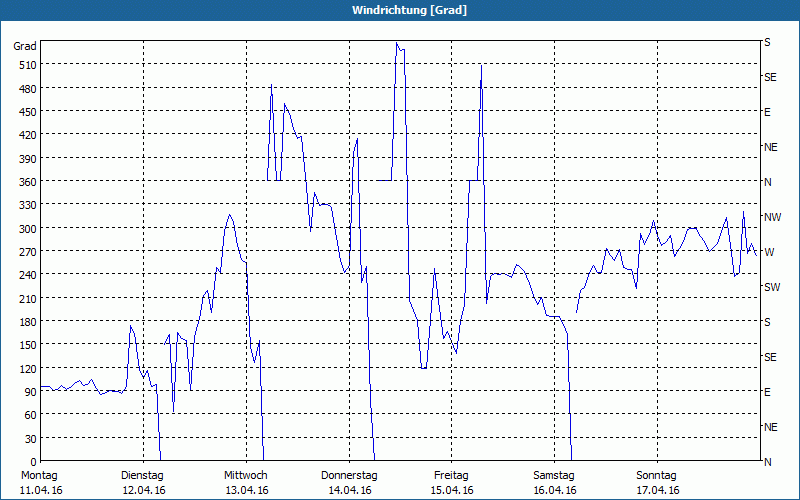Select the date "15.04.16"
Viewport: 800px width, 500px height.
[452, 491]
